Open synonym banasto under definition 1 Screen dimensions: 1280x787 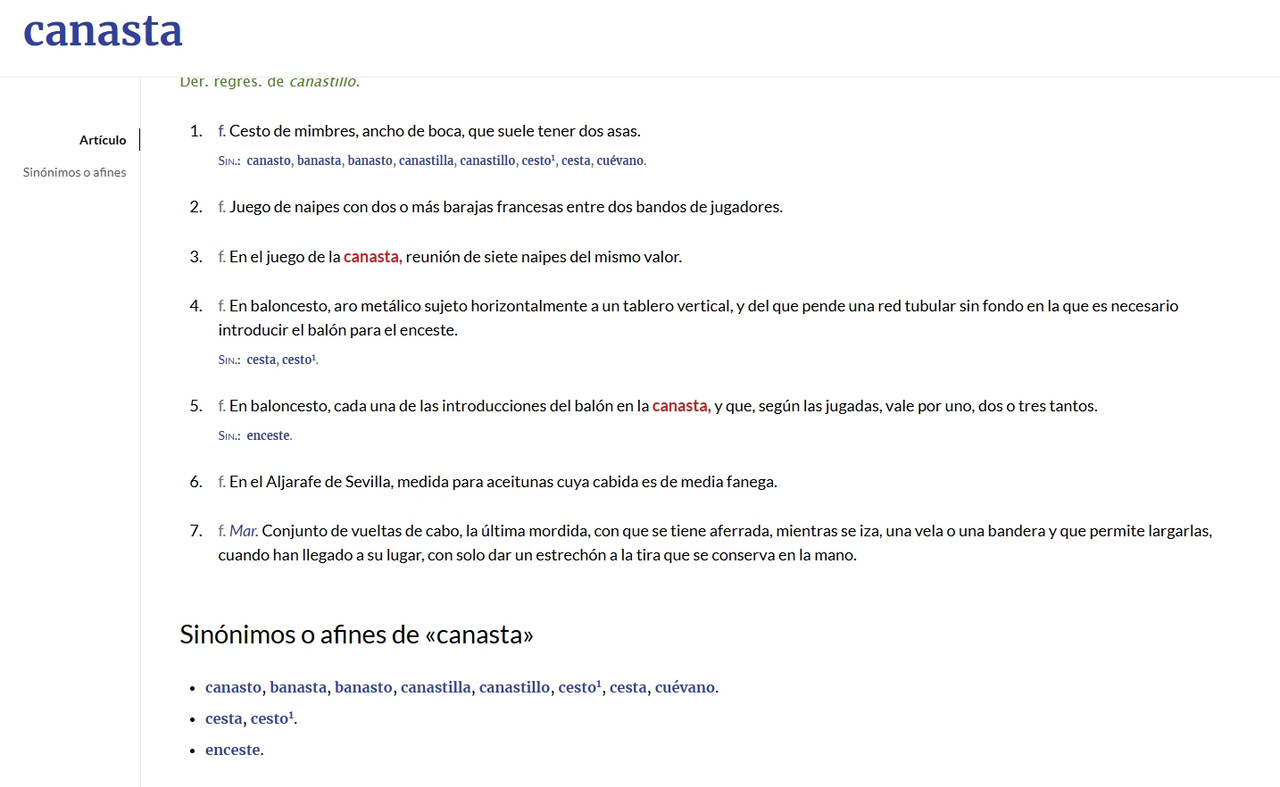370,160
